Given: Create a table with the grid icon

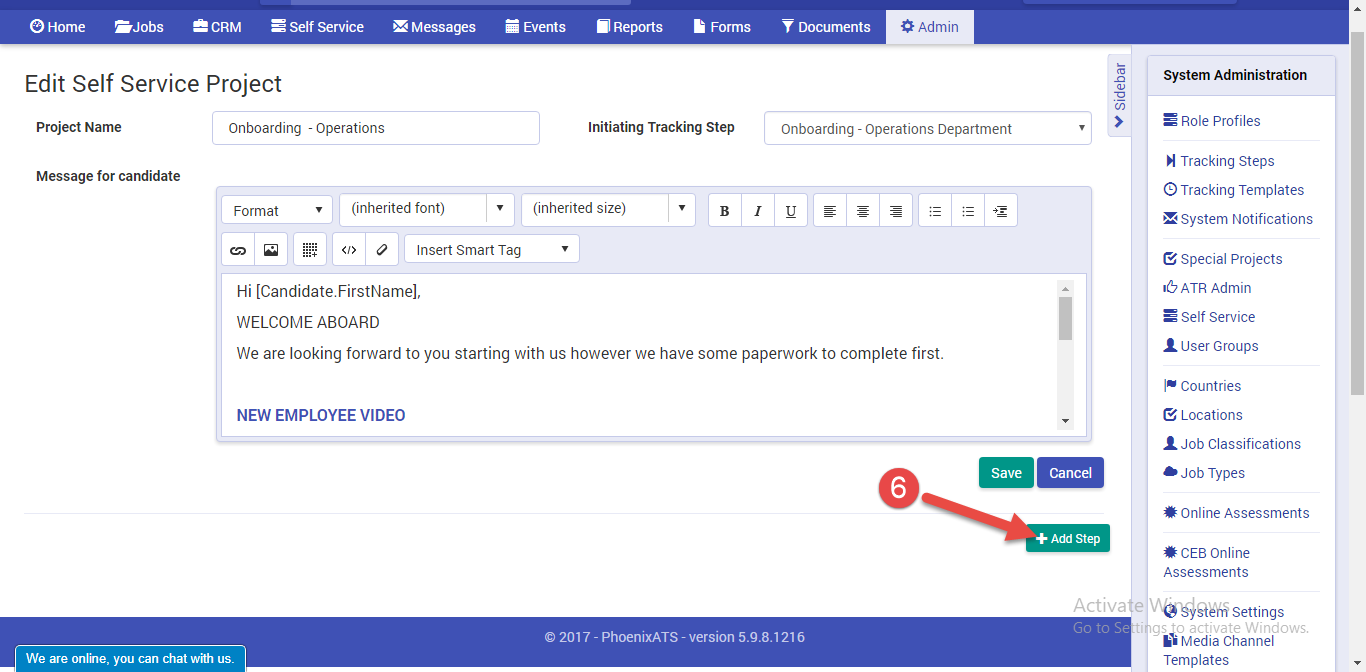Looking at the screenshot, I should (310, 250).
